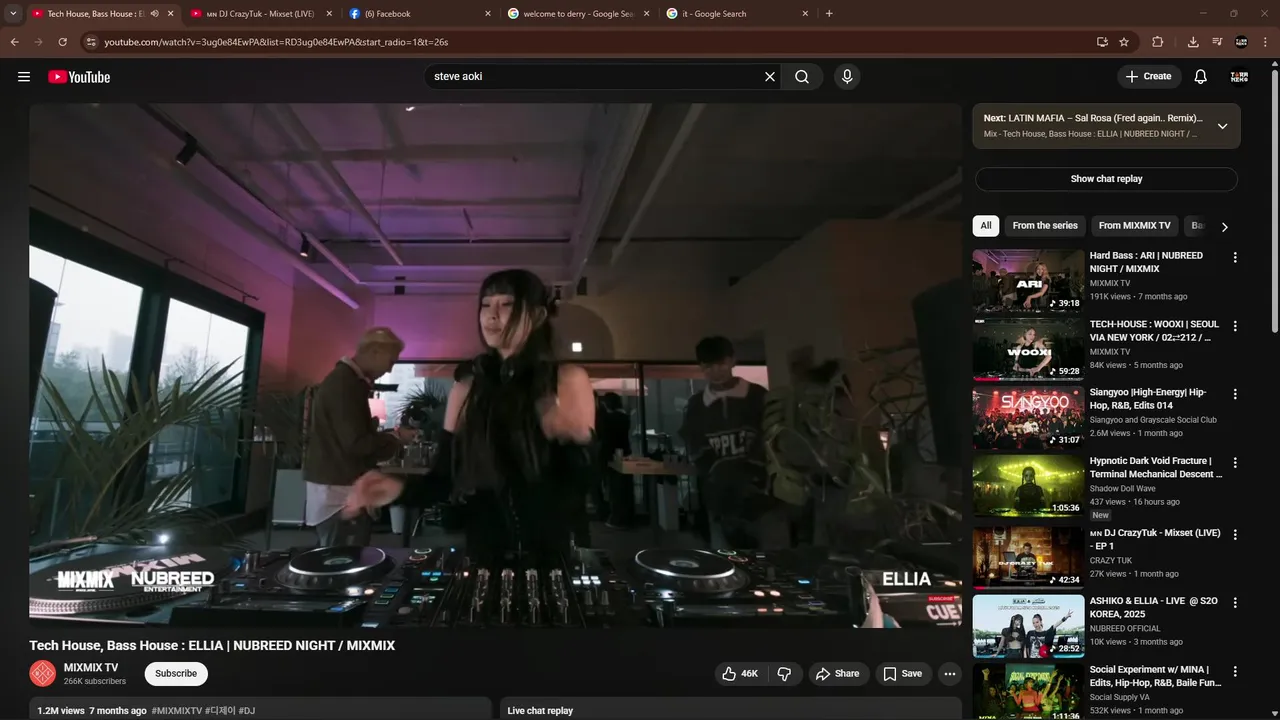Open options for Hypnotic Dark Void Fracture
The height and width of the screenshot is (720, 1280).
(x=1235, y=463)
